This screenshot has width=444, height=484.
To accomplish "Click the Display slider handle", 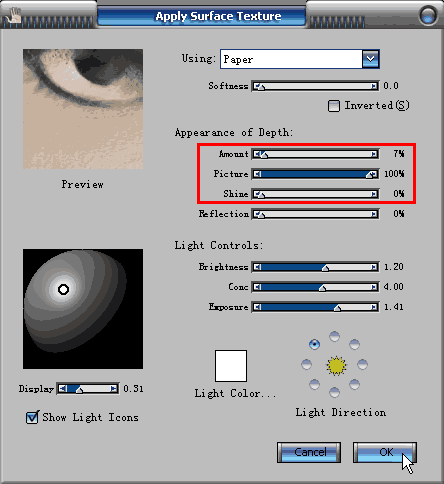I will coord(79,390).
